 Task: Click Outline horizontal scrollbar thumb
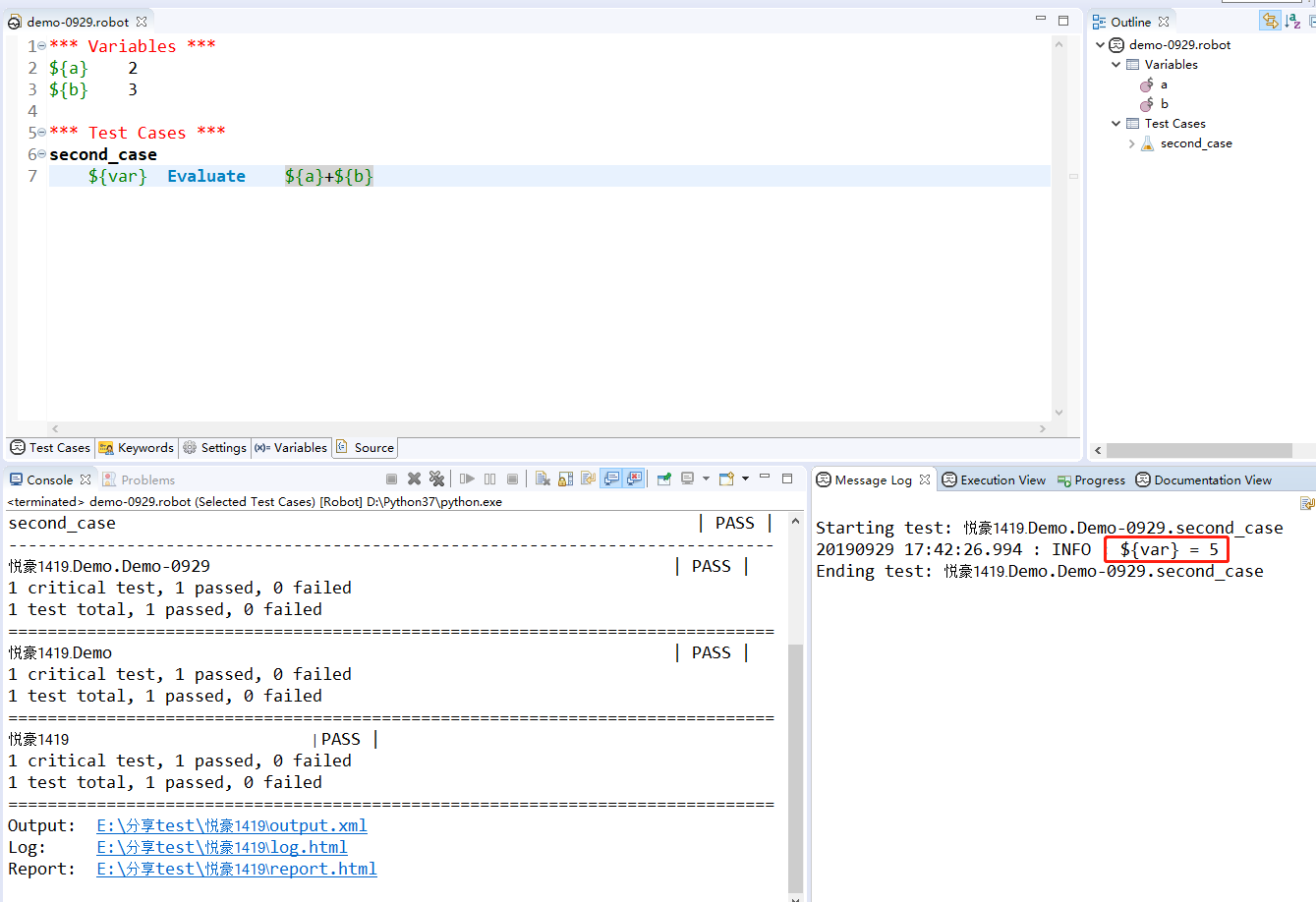(x=1199, y=450)
